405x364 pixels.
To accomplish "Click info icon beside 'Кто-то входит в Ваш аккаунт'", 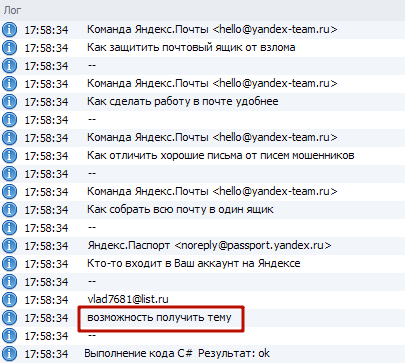I will pyautogui.click(x=9, y=264).
